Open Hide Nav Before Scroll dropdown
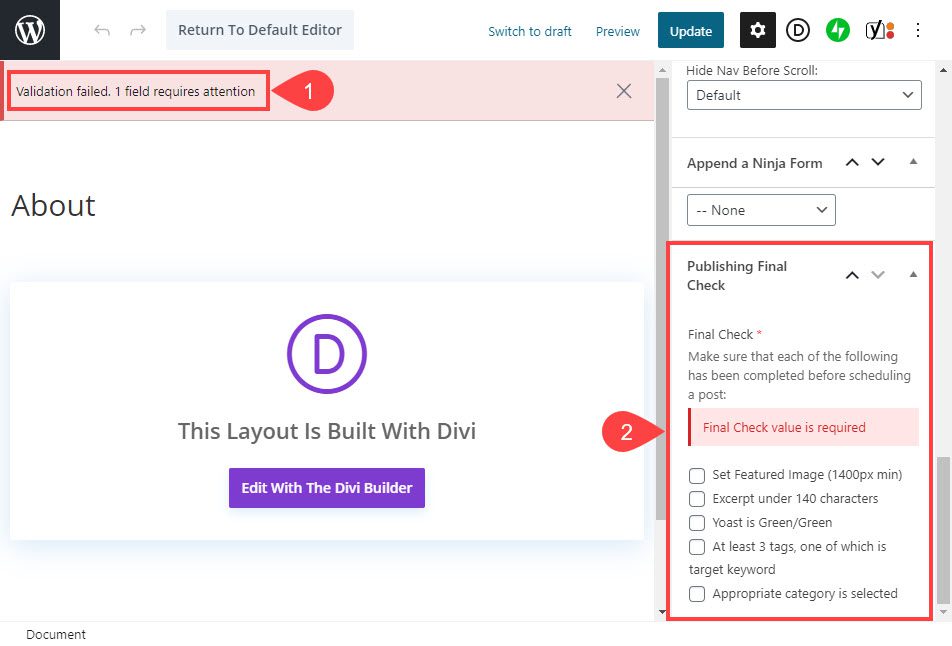952x646 pixels. 803,95
